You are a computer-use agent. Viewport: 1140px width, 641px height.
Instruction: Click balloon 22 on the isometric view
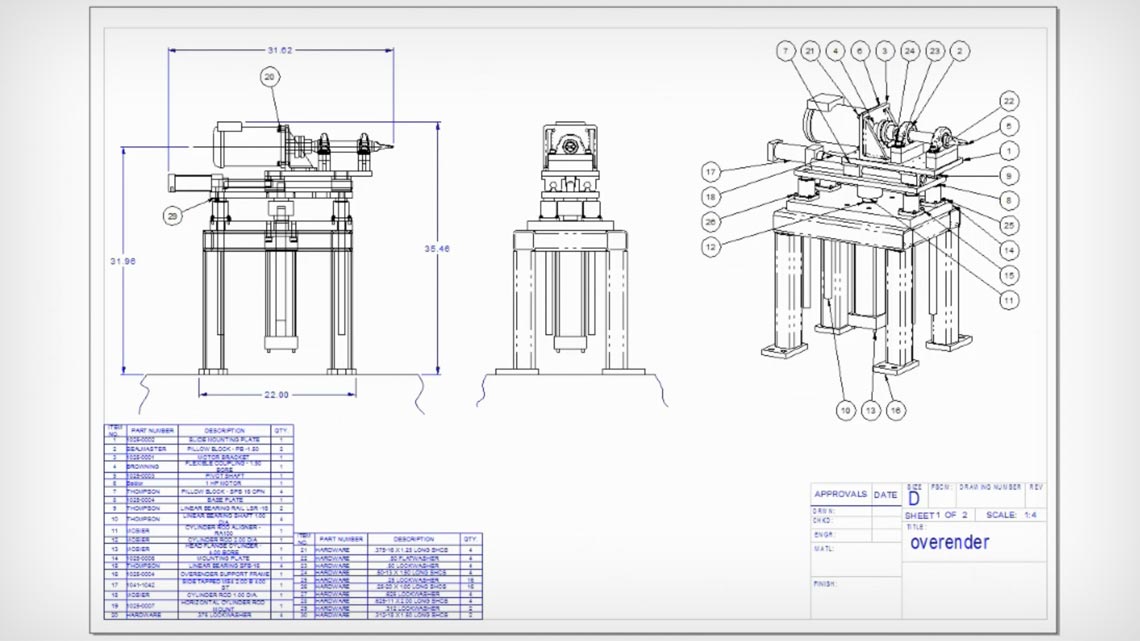(1008, 100)
